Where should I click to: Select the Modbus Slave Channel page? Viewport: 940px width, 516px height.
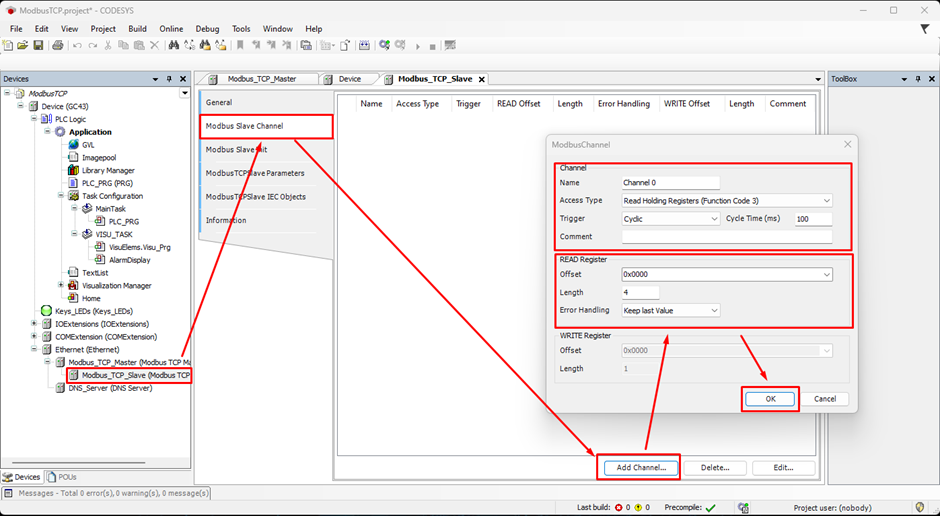click(266, 126)
